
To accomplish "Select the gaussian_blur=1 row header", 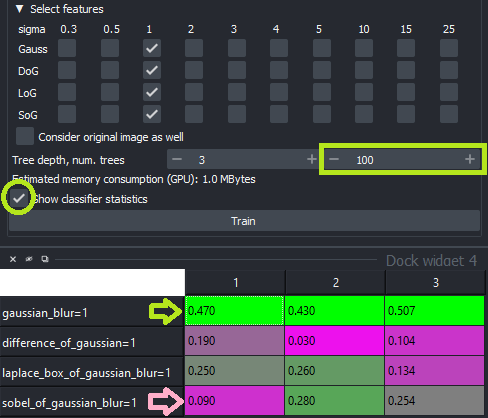I will (x=92, y=313).
